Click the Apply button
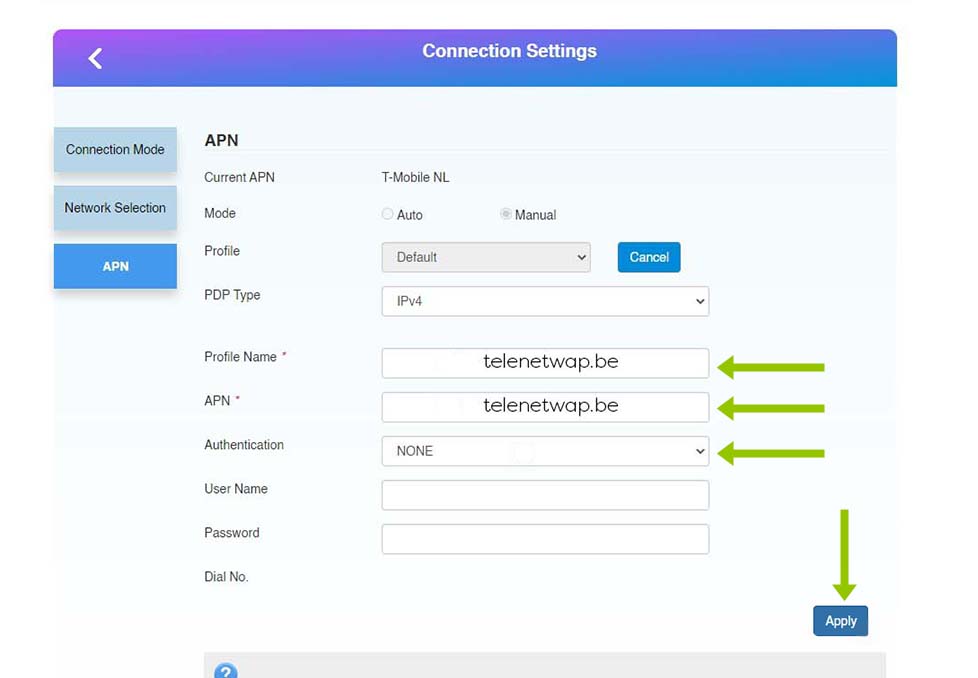The image size is (978, 678). (840, 621)
